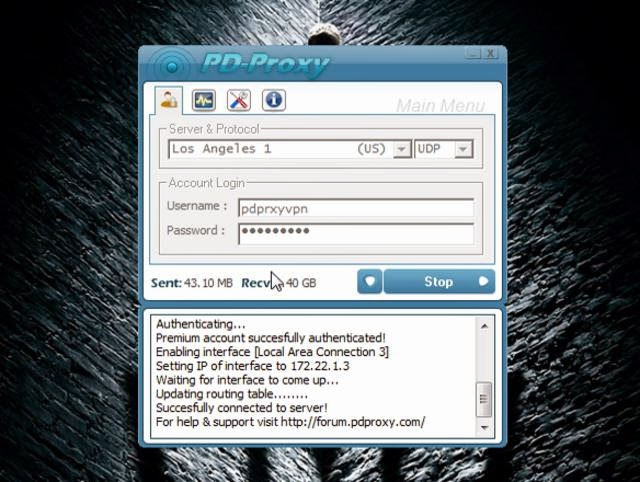Click the forum.pdproxy.com support link text
The image size is (640, 482).
353,422
